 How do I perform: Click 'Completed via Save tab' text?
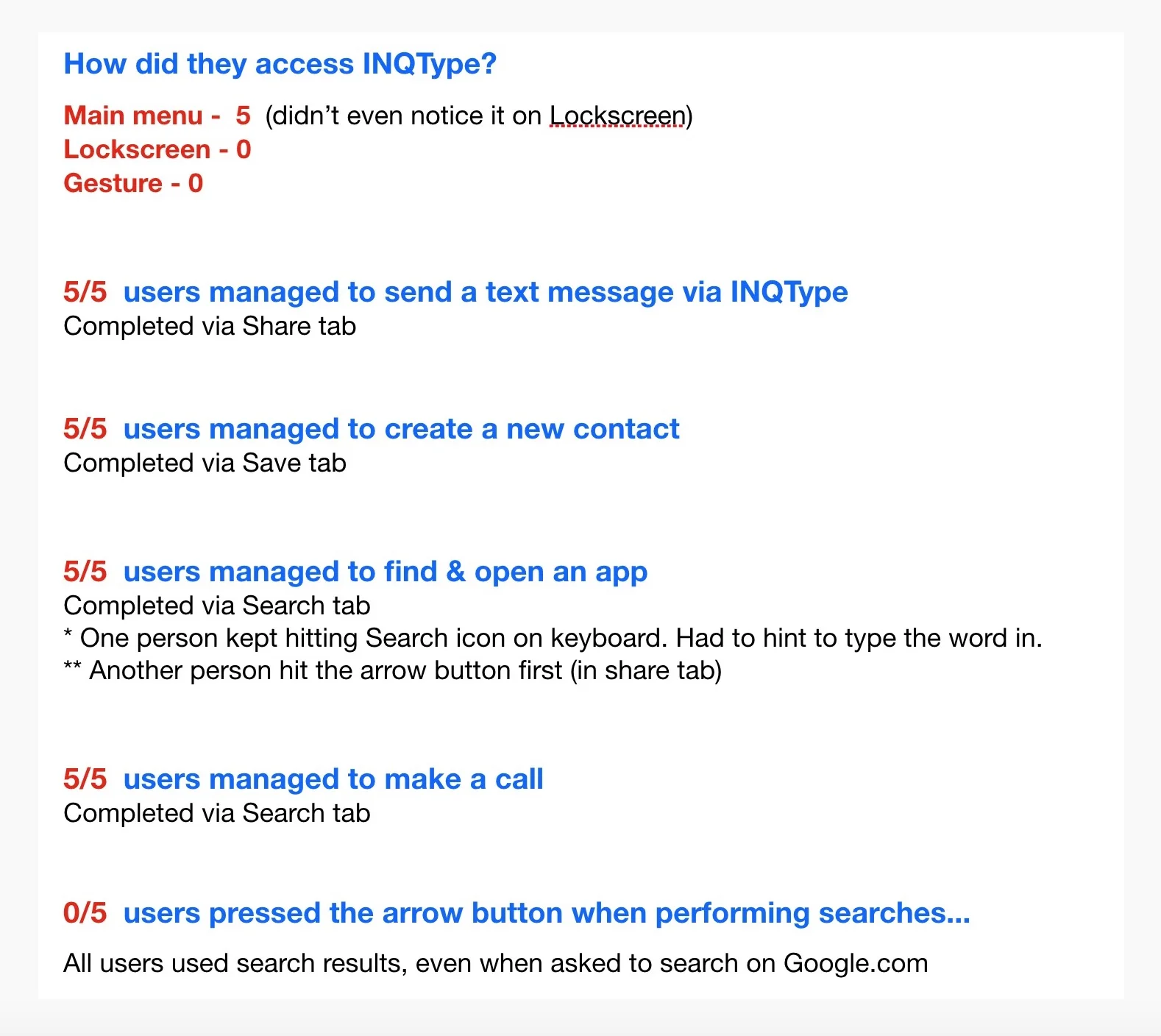(x=205, y=463)
